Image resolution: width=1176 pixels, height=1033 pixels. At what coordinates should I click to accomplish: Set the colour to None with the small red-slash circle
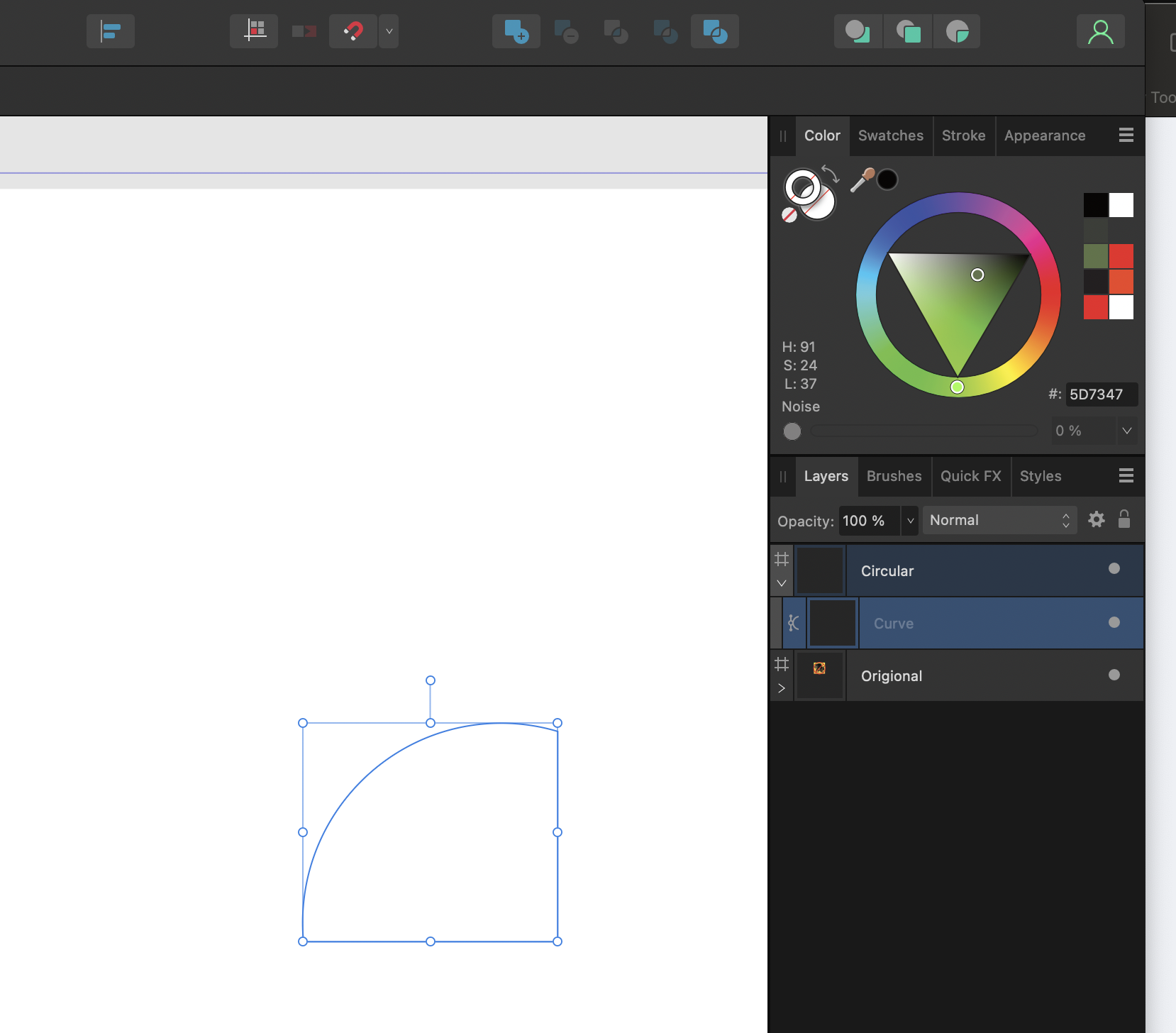[789, 215]
